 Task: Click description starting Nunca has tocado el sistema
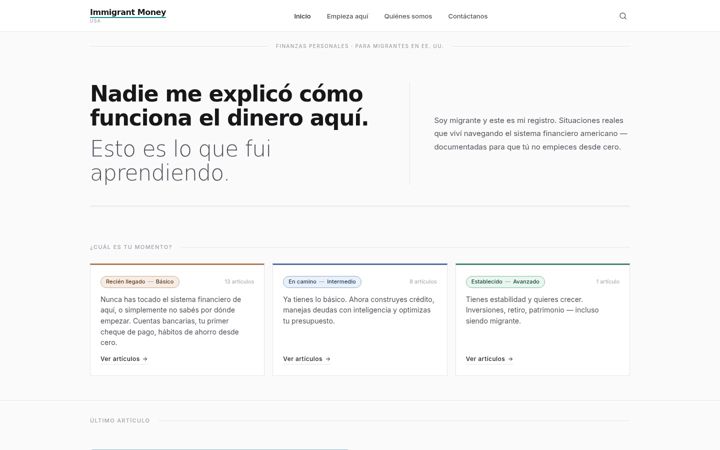pyautogui.click(x=171, y=321)
